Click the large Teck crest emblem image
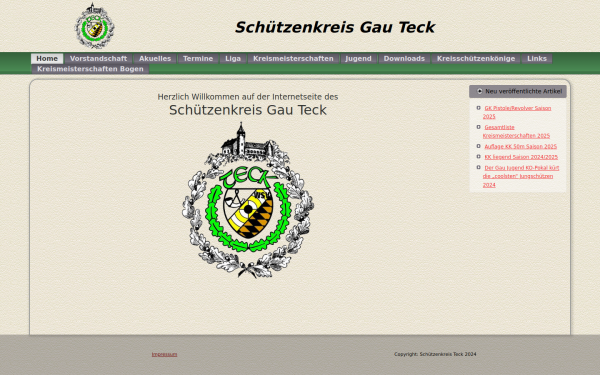 pos(248,200)
